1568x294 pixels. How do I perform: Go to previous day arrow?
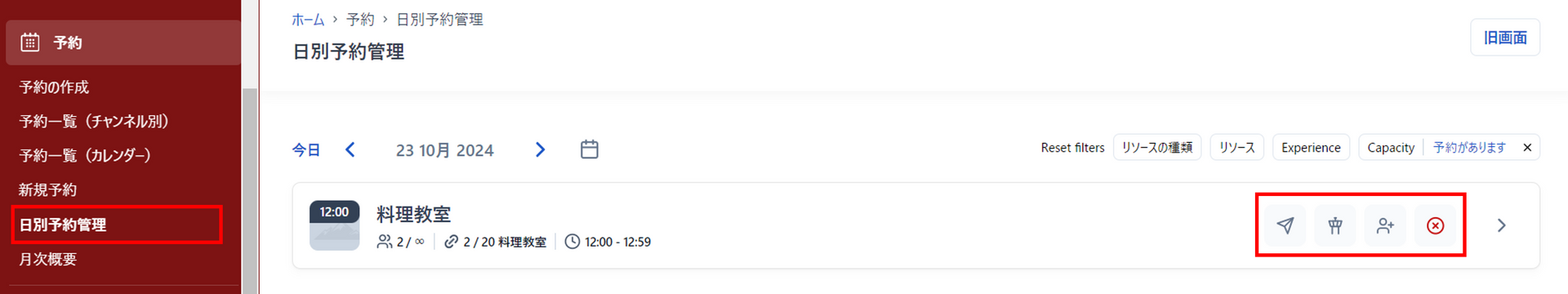[350, 149]
